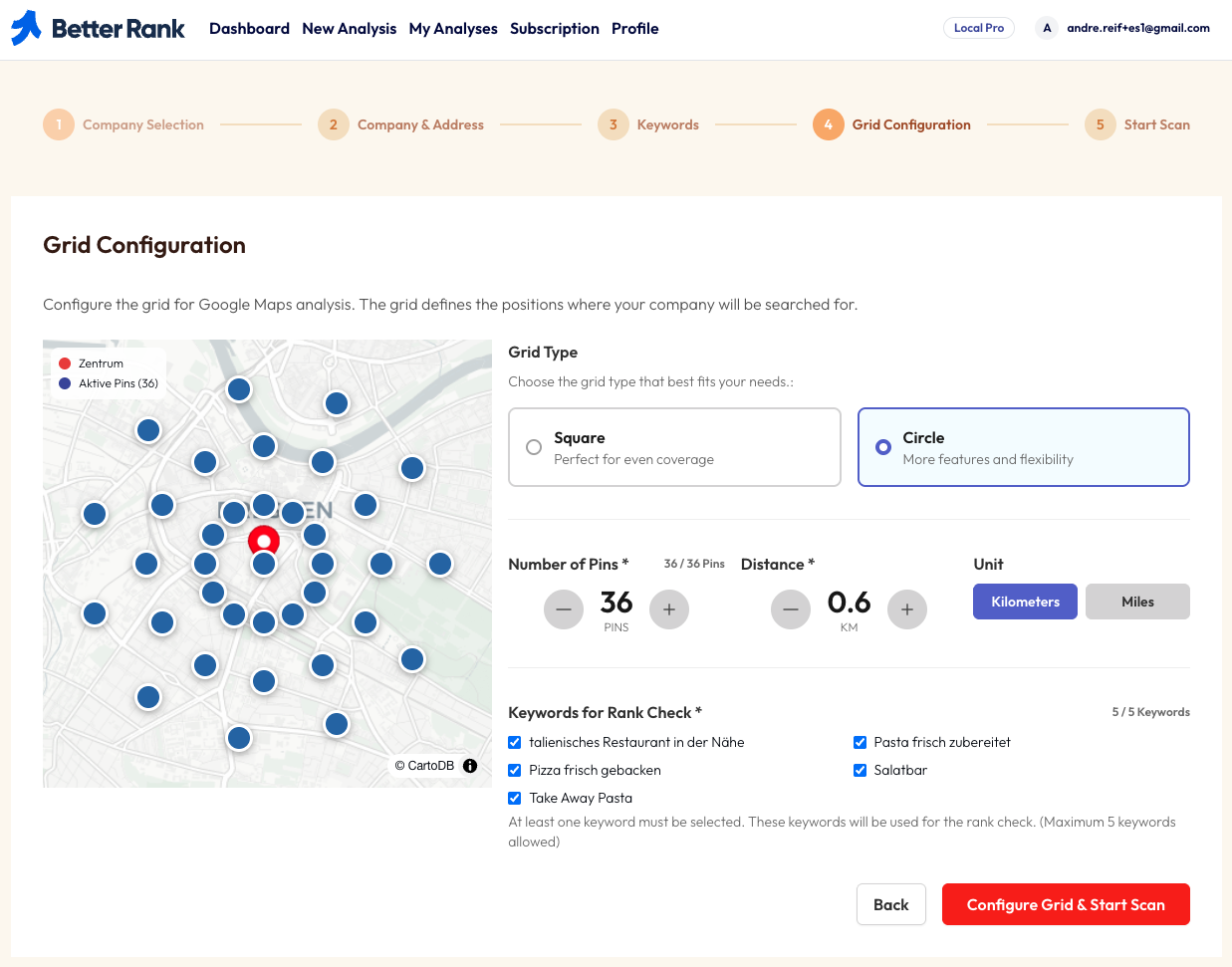Image resolution: width=1232 pixels, height=967 pixels.
Task: Open the Dashboard menu item
Action: click(x=249, y=28)
